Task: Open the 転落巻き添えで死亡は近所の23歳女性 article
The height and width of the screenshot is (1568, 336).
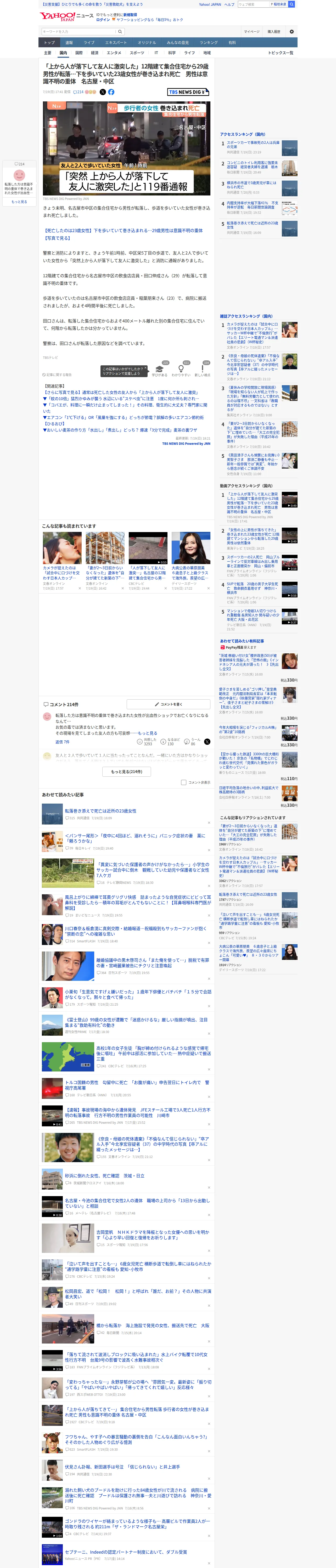Action: pos(101,811)
